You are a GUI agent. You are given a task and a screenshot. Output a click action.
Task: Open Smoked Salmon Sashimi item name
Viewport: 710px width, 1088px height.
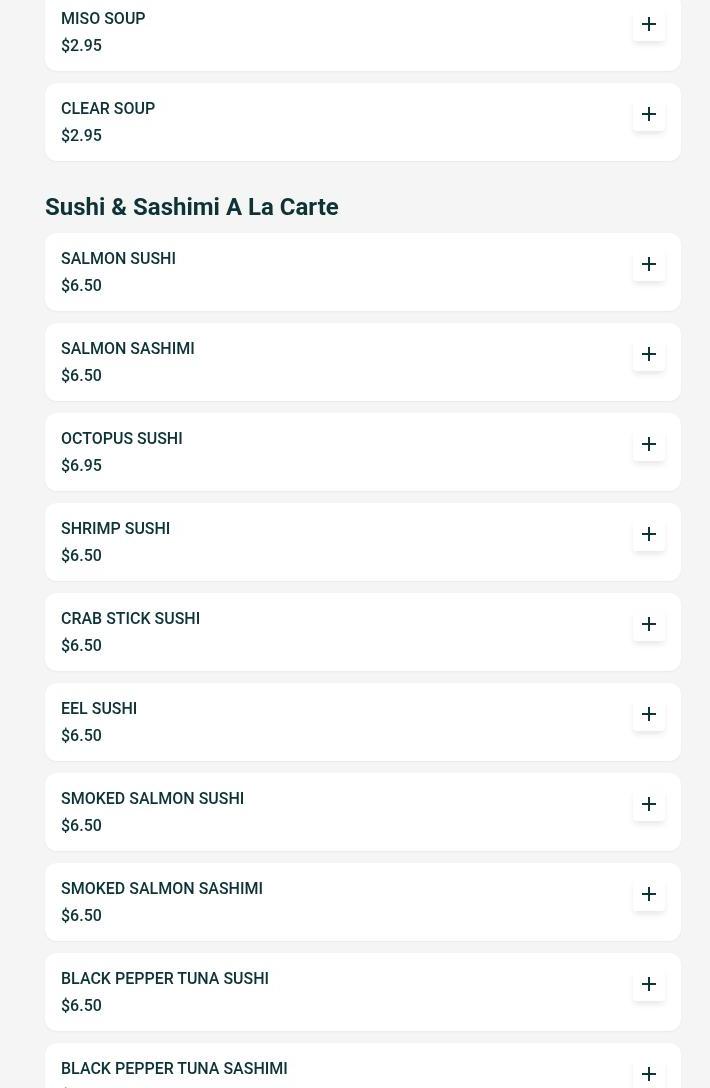161,888
